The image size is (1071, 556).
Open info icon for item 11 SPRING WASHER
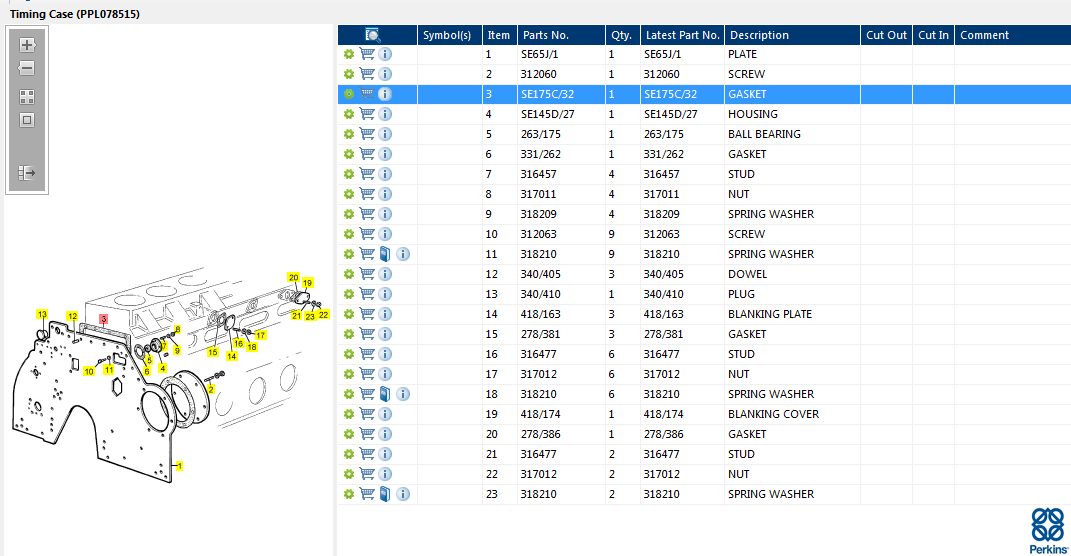(x=403, y=254)
